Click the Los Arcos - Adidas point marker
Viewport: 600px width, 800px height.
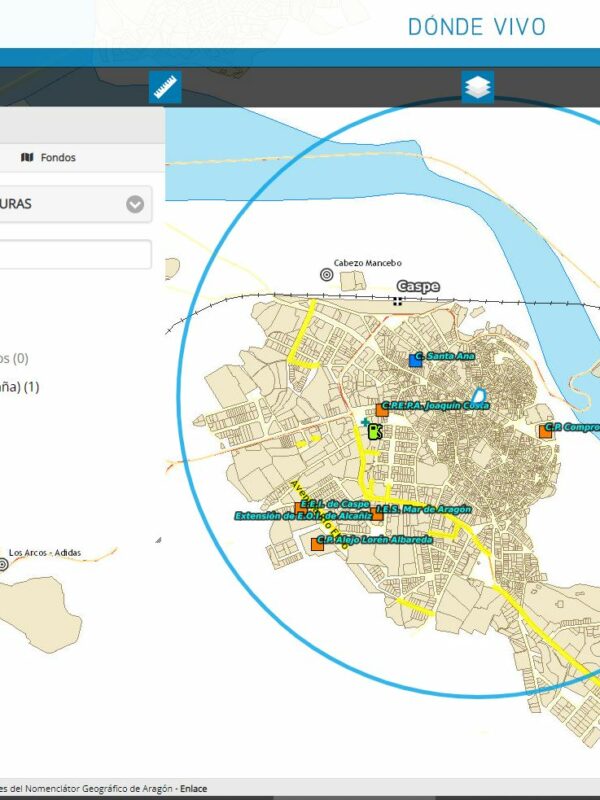pos(3,565)
